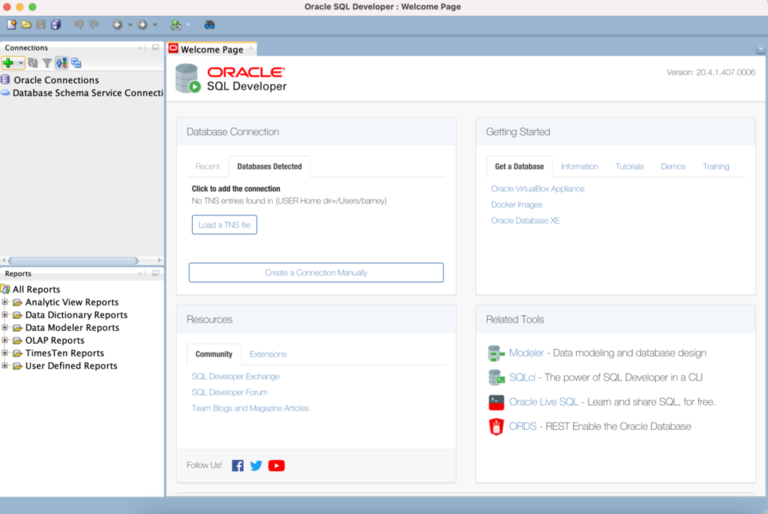Open the Forward history dropdown arrow
Screen dimensions: 768x514
tap(155, 24)
